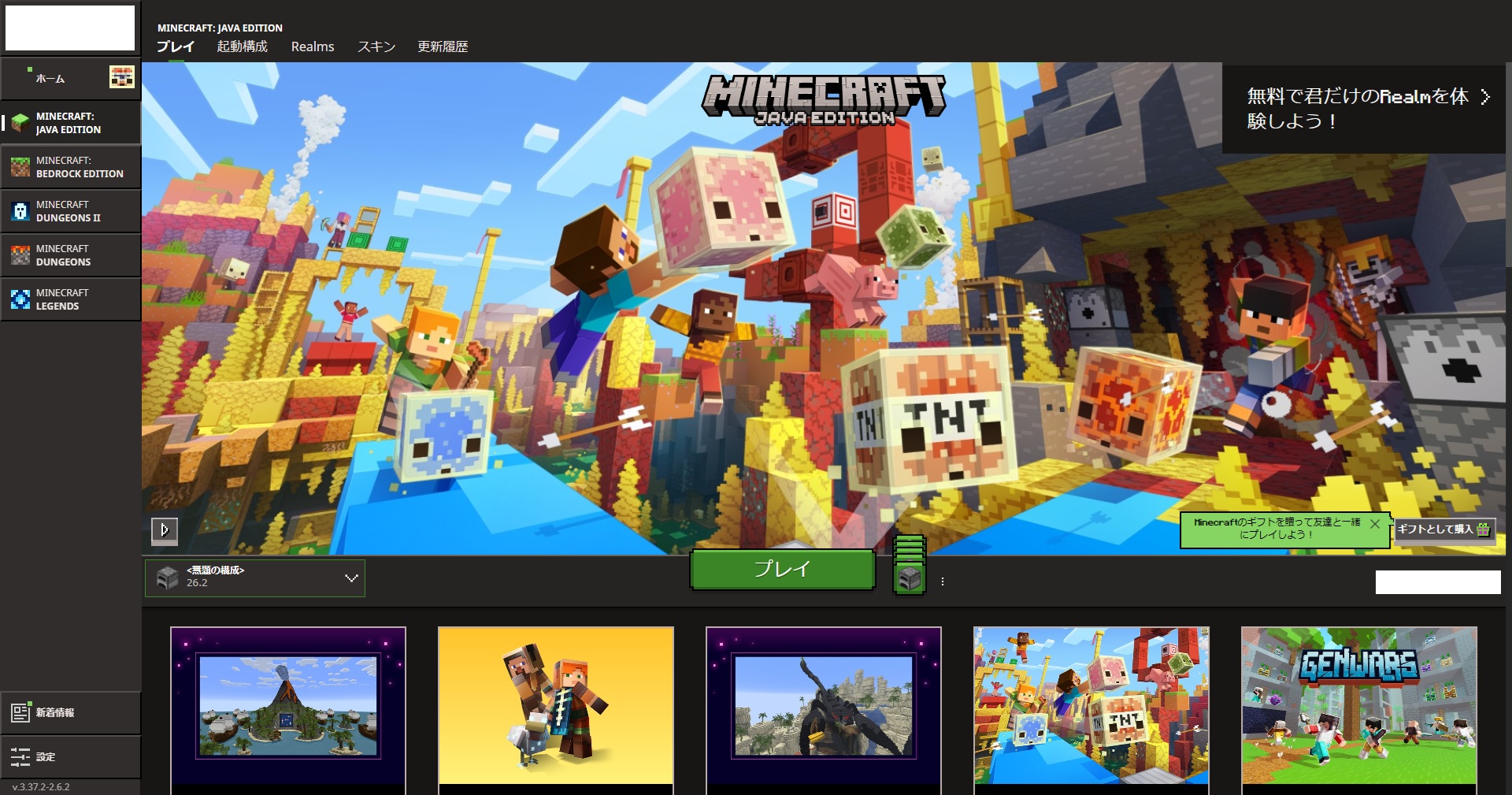This screenshot has width=1512, height=795.
Task: Click the launcher version text v.3.37.2-2.6.2
Action: [x=41, y=786]
